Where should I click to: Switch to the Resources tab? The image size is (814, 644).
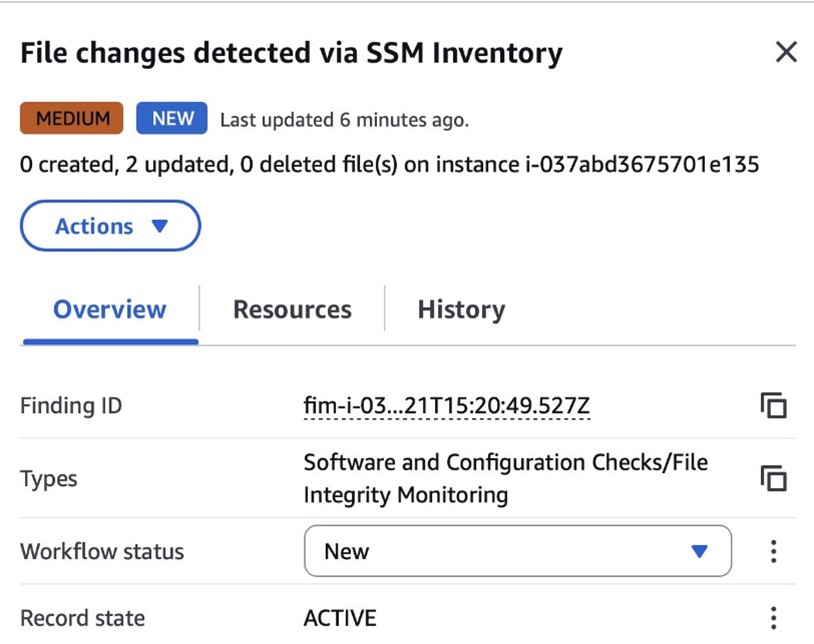point(291,309)
